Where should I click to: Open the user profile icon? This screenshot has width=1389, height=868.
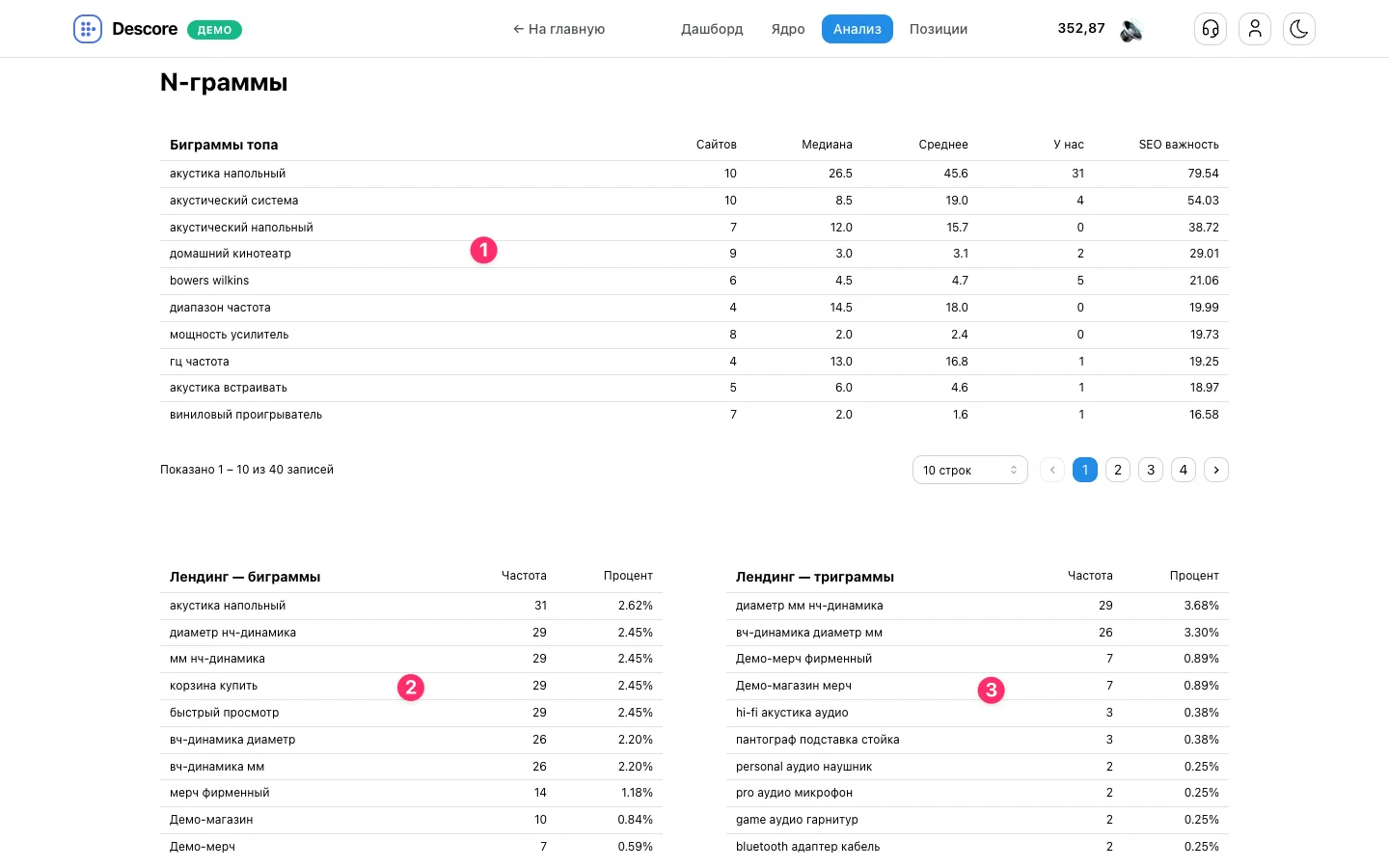[1255, 29]
